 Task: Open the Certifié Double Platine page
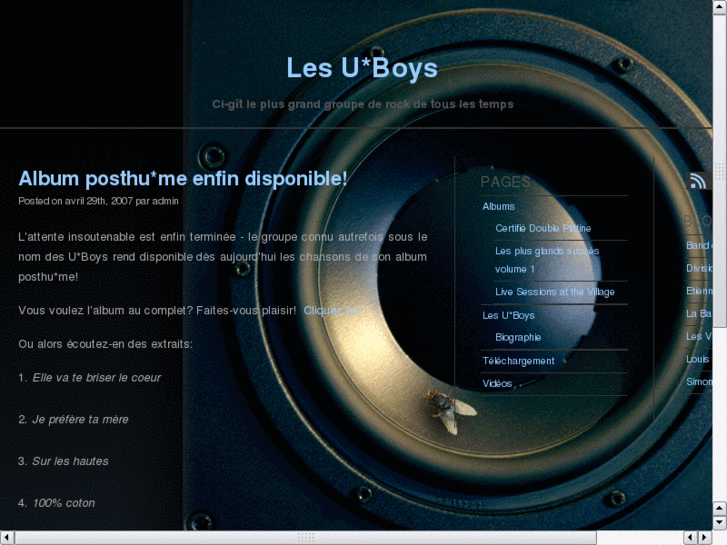(x=543, y=228)
